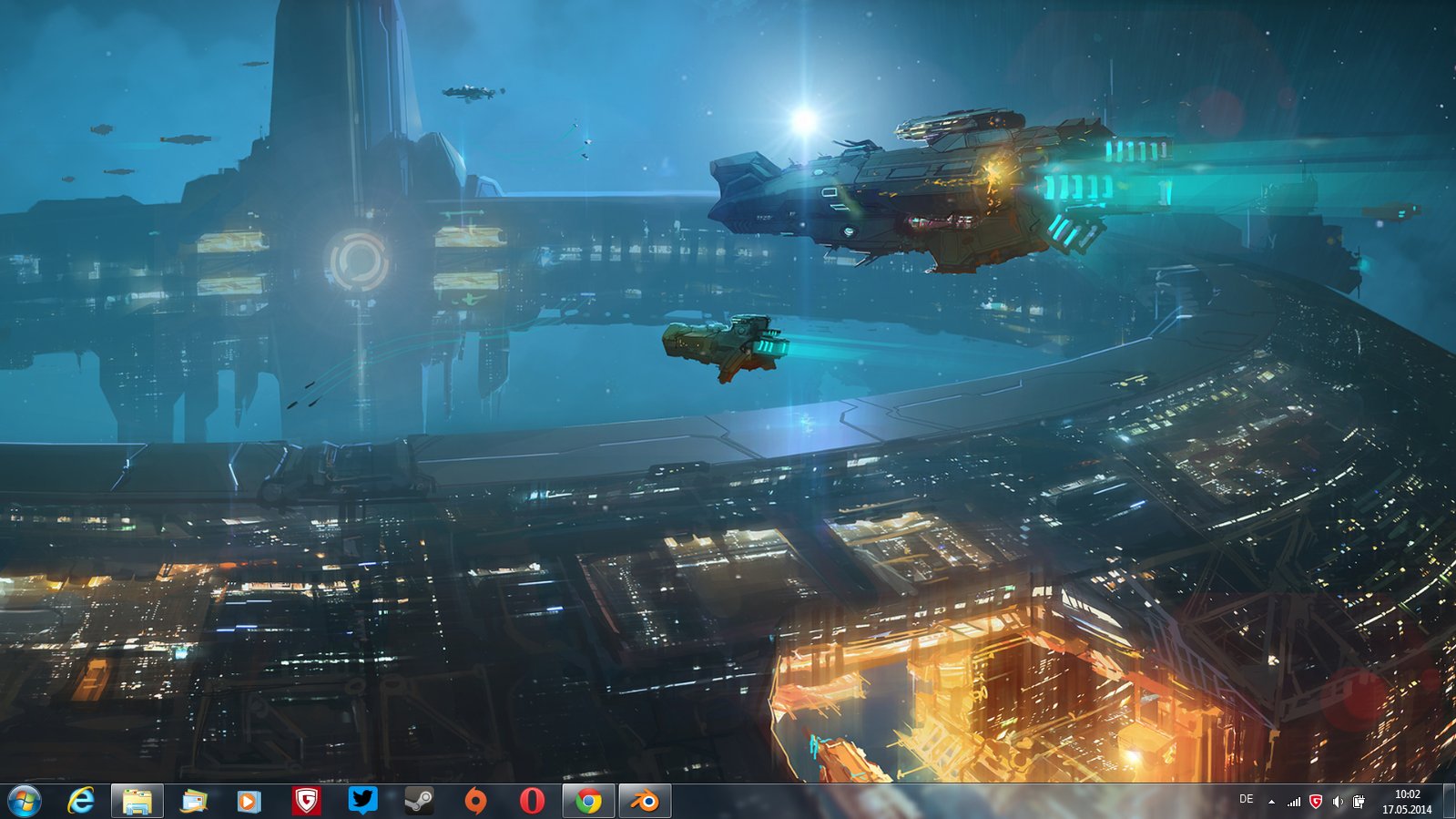Switch to the Google Chrome window
Viewport: 1456px width, 819px height.
pos(588,802)
